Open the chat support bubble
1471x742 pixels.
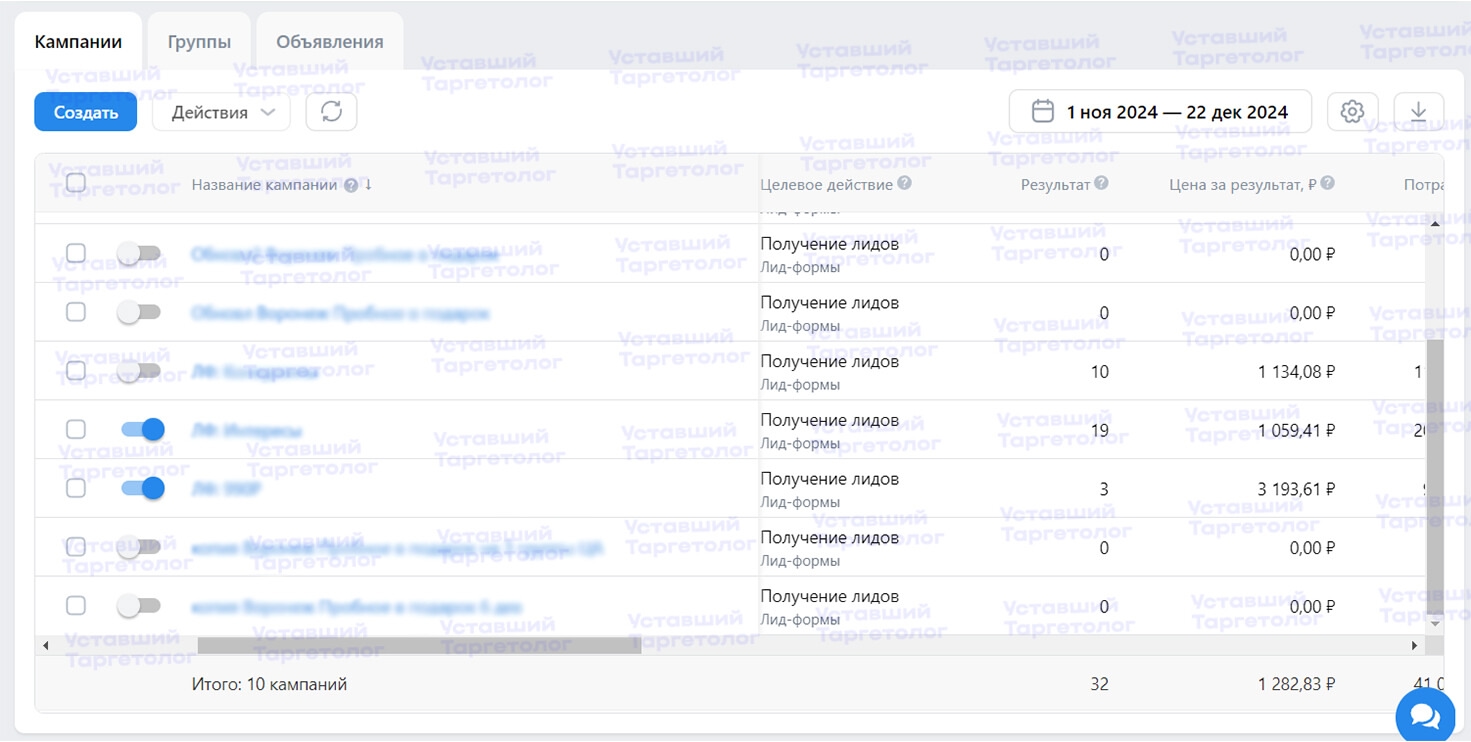[x=1425, y=715]
